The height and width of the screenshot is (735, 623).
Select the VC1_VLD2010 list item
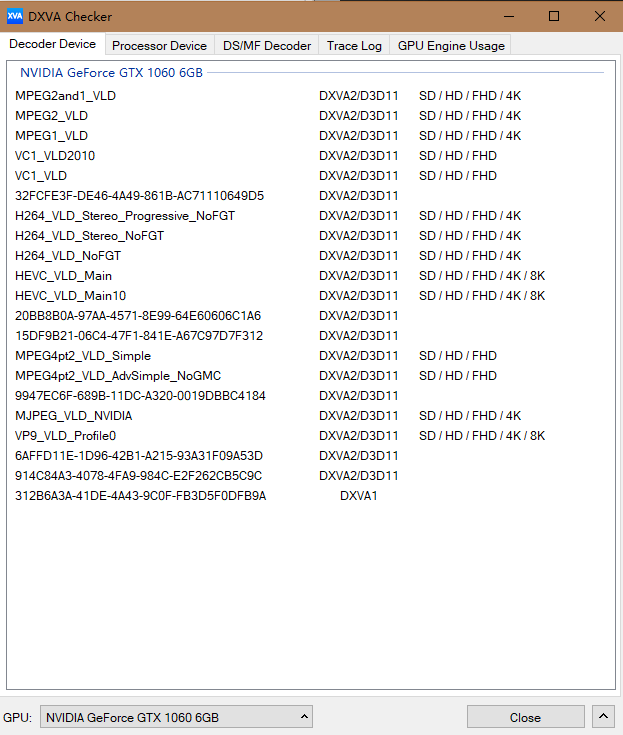56,155
